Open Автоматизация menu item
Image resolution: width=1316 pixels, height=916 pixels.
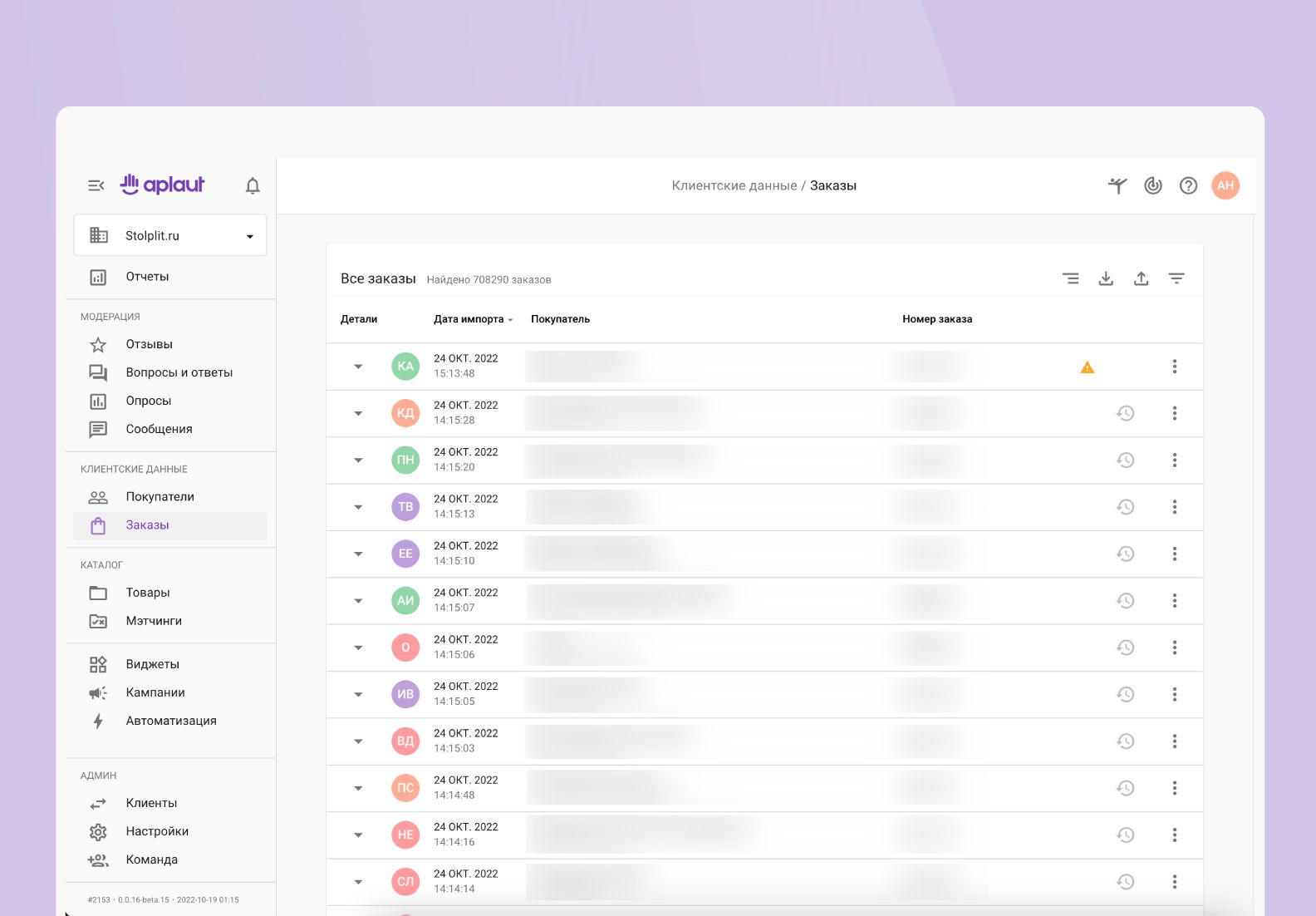[170, 721]
